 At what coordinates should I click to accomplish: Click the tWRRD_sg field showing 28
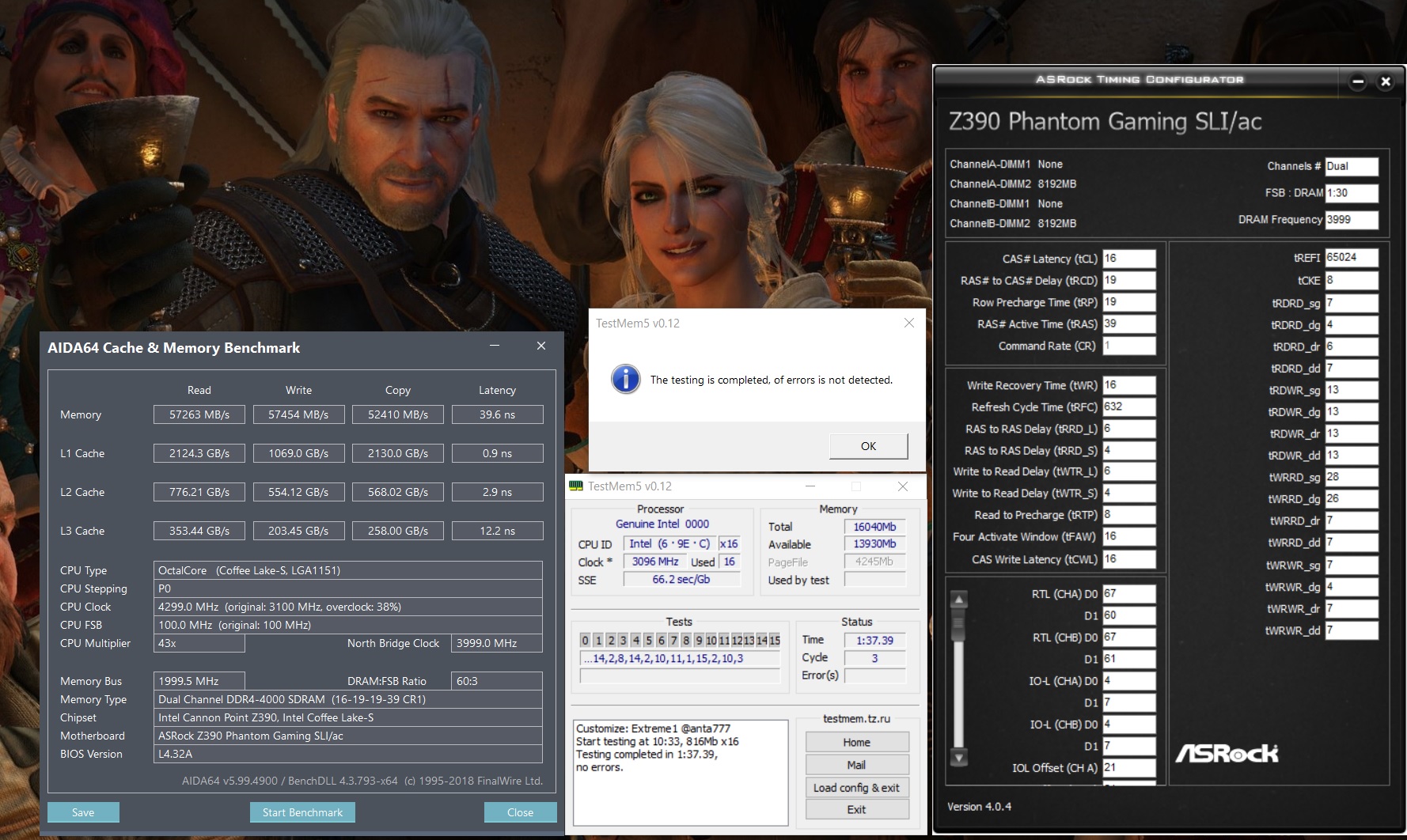1352,477
